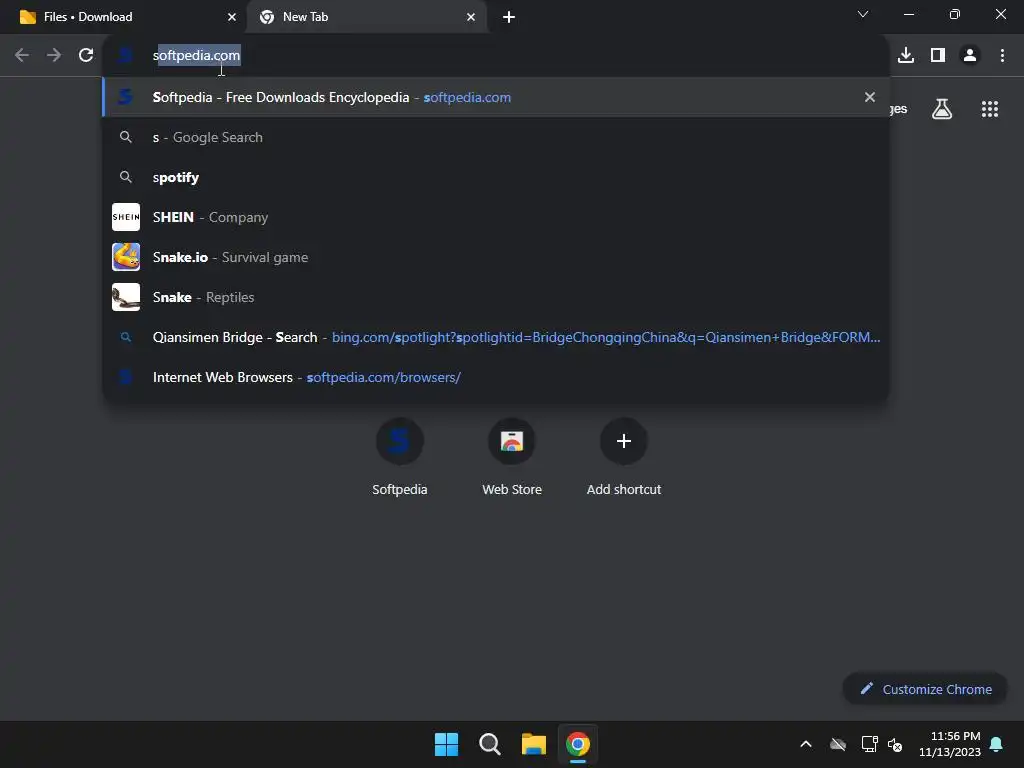1024x768 pixels.
Task: Click the Chrome taskbar icon
Action: click(577, 744)
